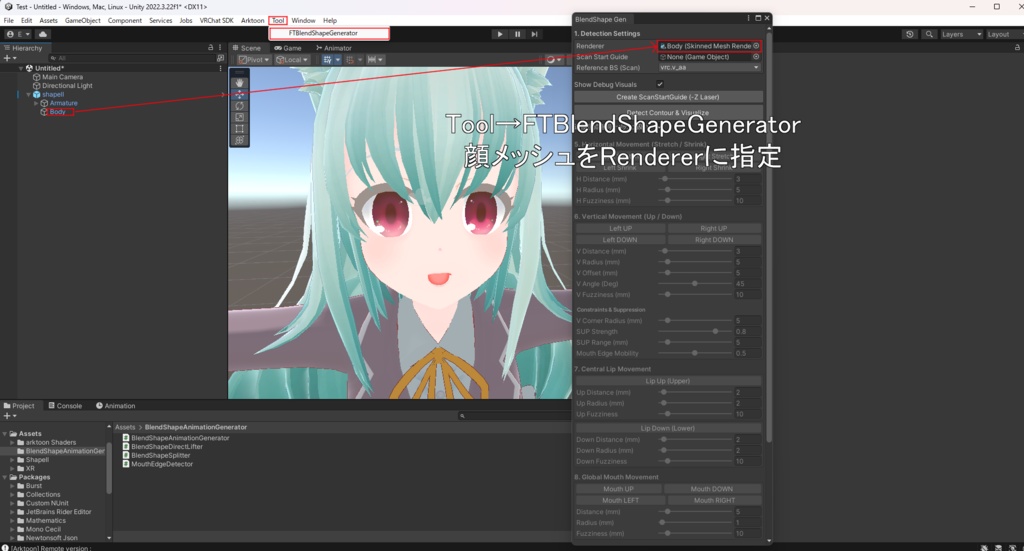Lock the Hierarchy panel
The image size is (1024, 551).
pyautogui.click(x=210, y=48)
